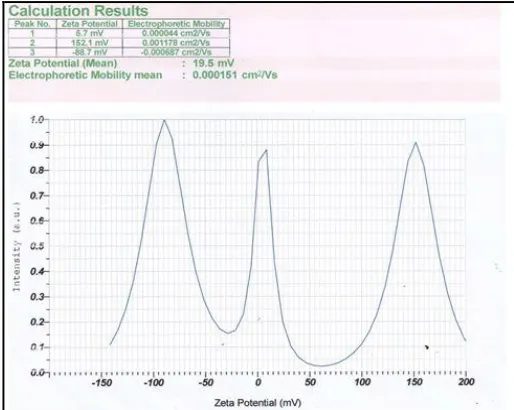Click the "0.5" y-axis tick label
Screen dimensions: 514x410
[37, 246]
